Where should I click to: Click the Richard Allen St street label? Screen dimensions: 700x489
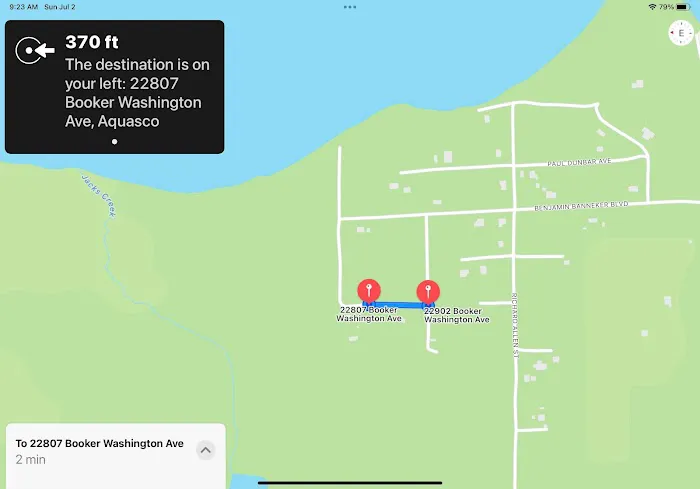(x=515, y=322)
